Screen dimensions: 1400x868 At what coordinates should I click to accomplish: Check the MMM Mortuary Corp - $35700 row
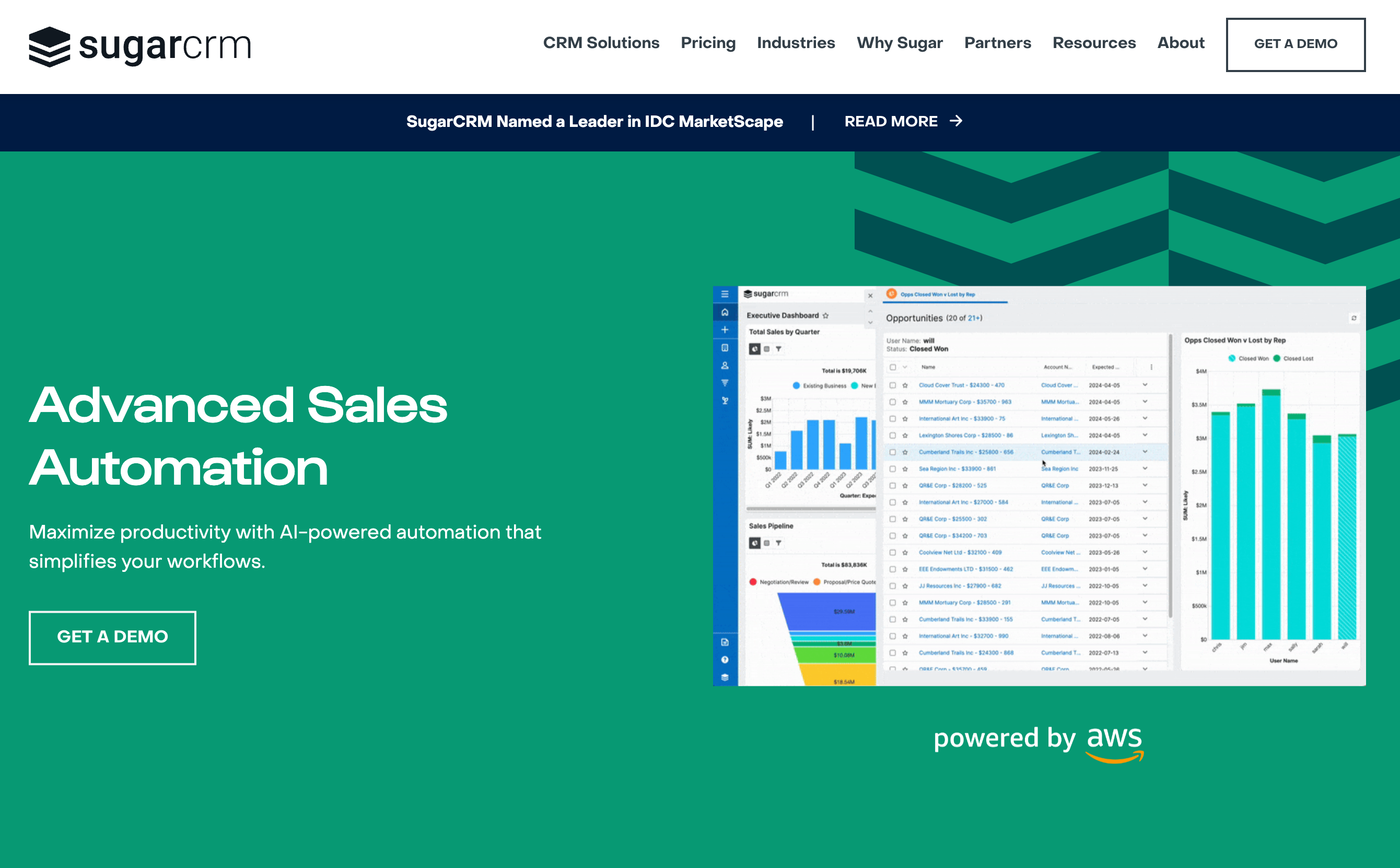893,402
